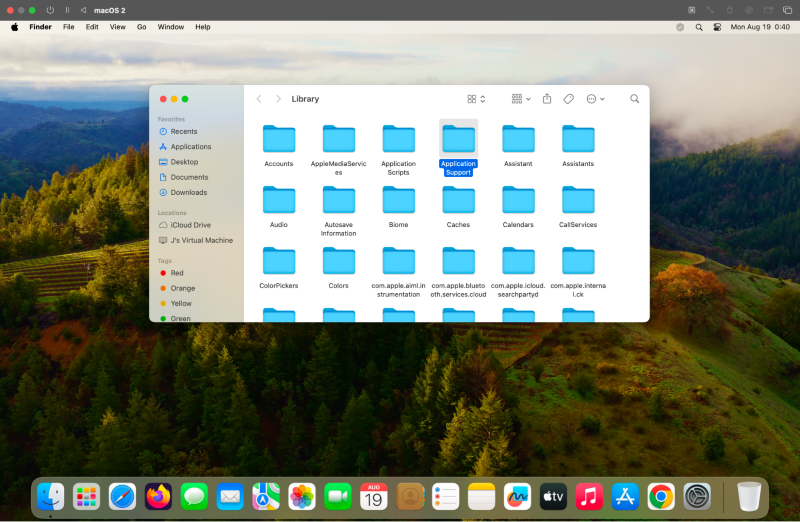Click the date and time in menu bar
The height and width of the screenshot is (522, 800).
click(760, 27)
